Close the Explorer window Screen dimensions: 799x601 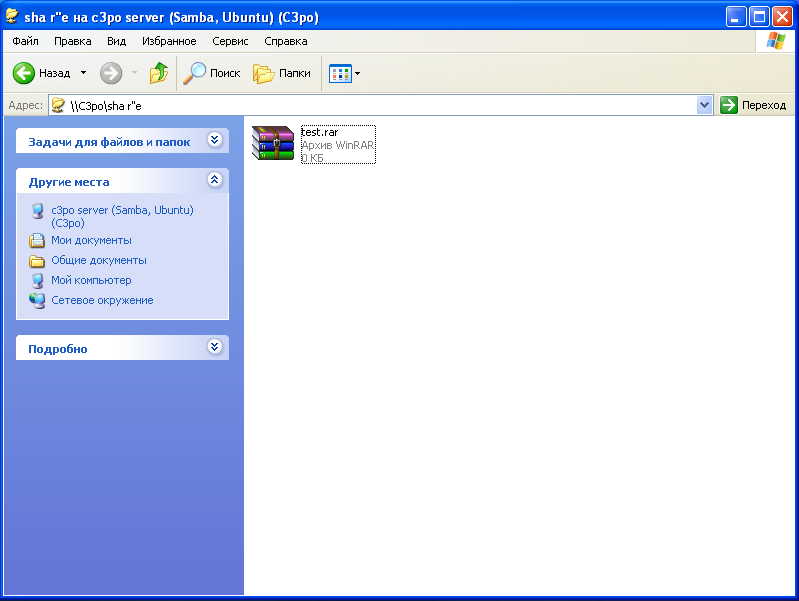pos(782,17)
